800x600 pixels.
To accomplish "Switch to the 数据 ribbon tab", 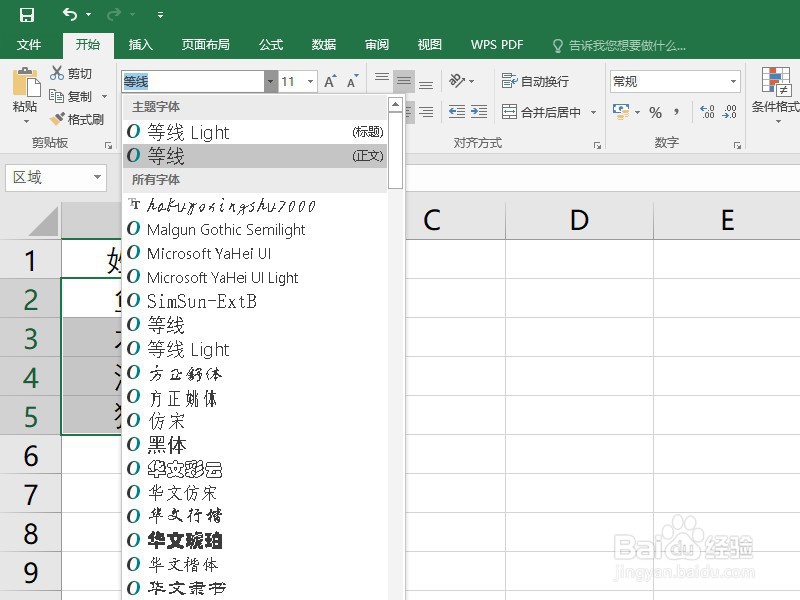I will [323, 45].
